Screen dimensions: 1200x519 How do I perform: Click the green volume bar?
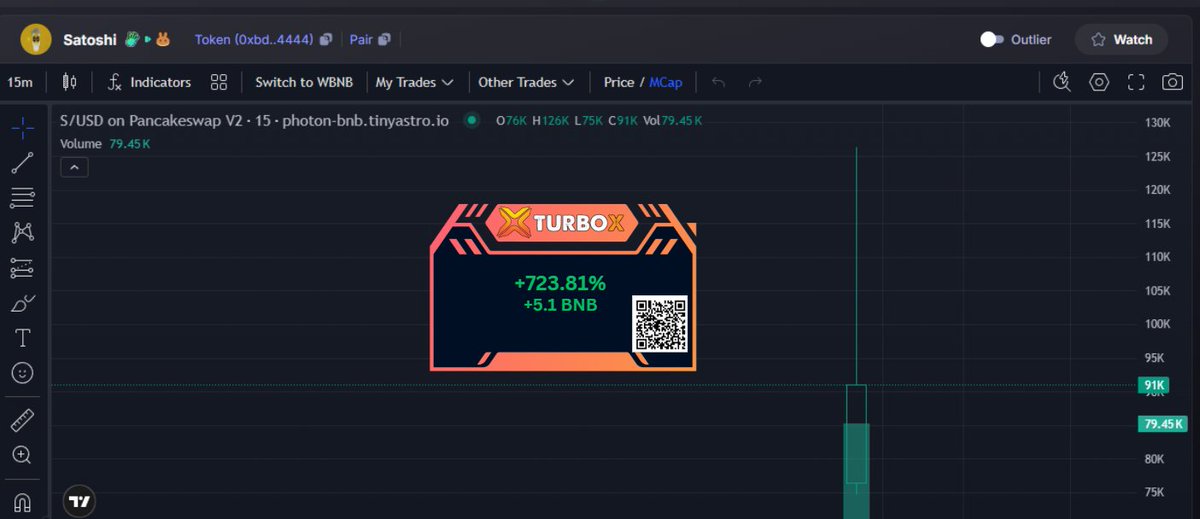pyautogui.click(x=856, y=471)
